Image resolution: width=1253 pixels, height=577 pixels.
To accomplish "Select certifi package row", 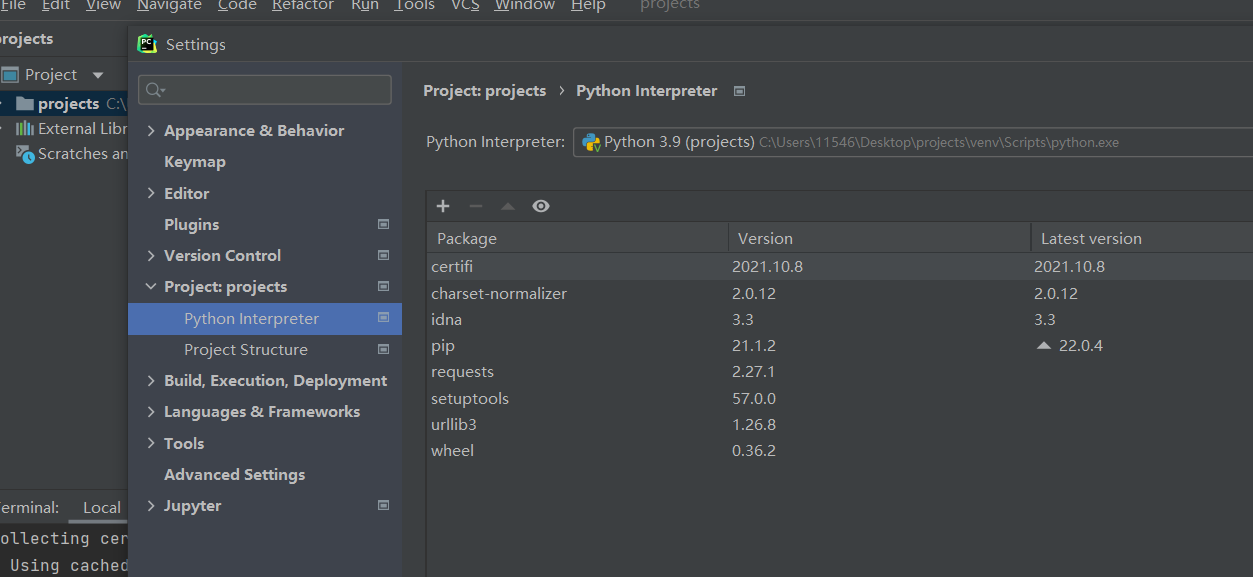I will click(x=840, y=267).
